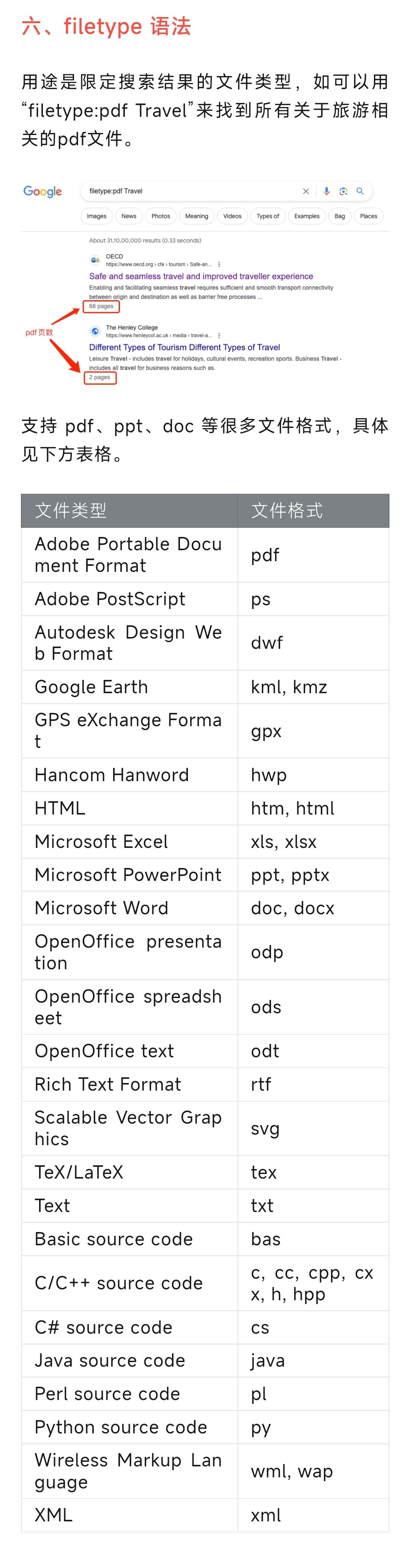Image resolution: width=410 pixels, height=1568 pixels.
Task: Click the OECD site favicon
Action: (95, 260)
